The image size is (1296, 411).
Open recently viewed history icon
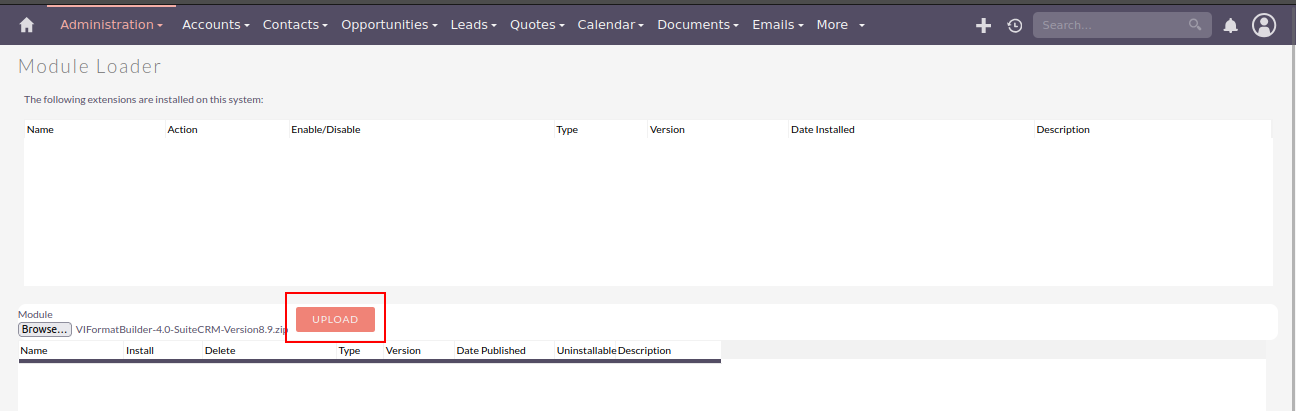tap(1014, 25)
